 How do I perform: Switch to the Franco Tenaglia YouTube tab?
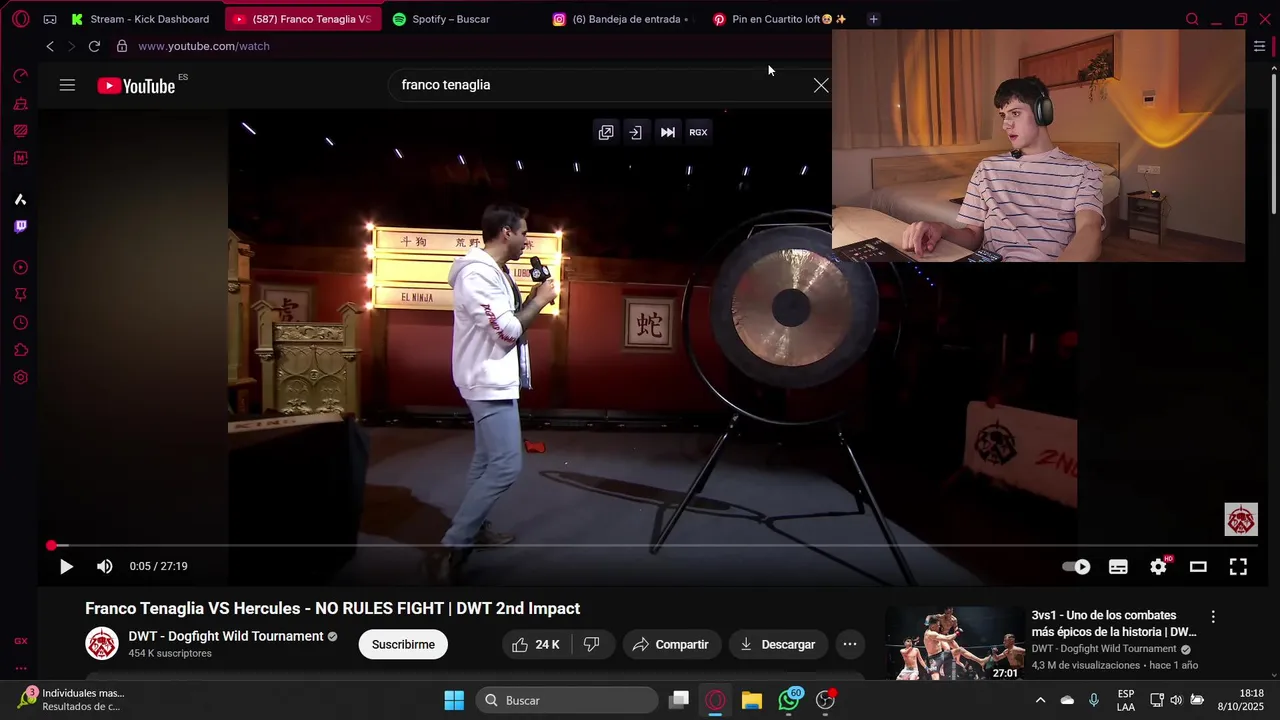[303, 19]
